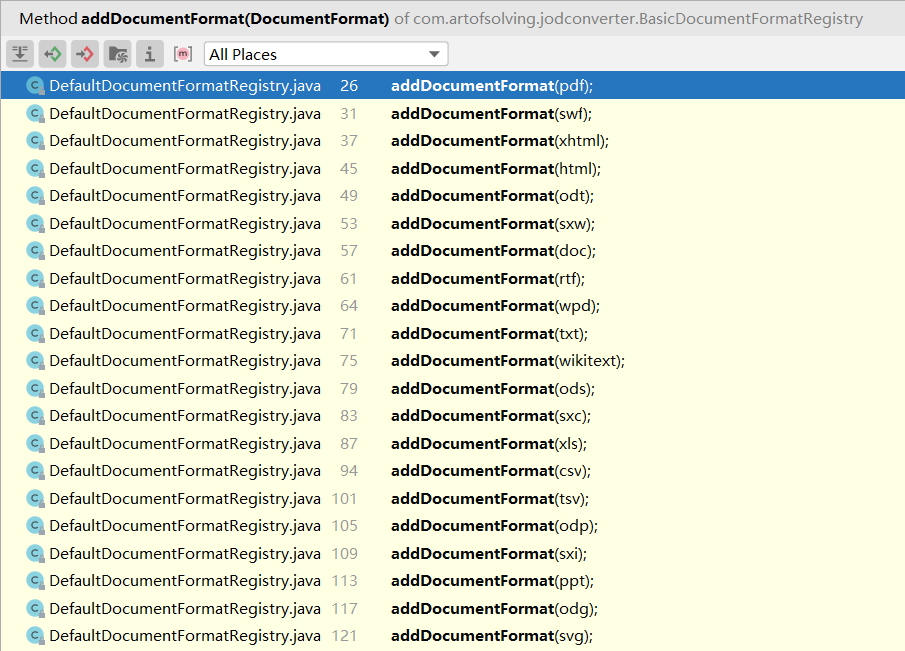Click the class icon on the addDocumentFormat(wikitext) row
This screenshot has height=651, width=905.
pos(36,361)
